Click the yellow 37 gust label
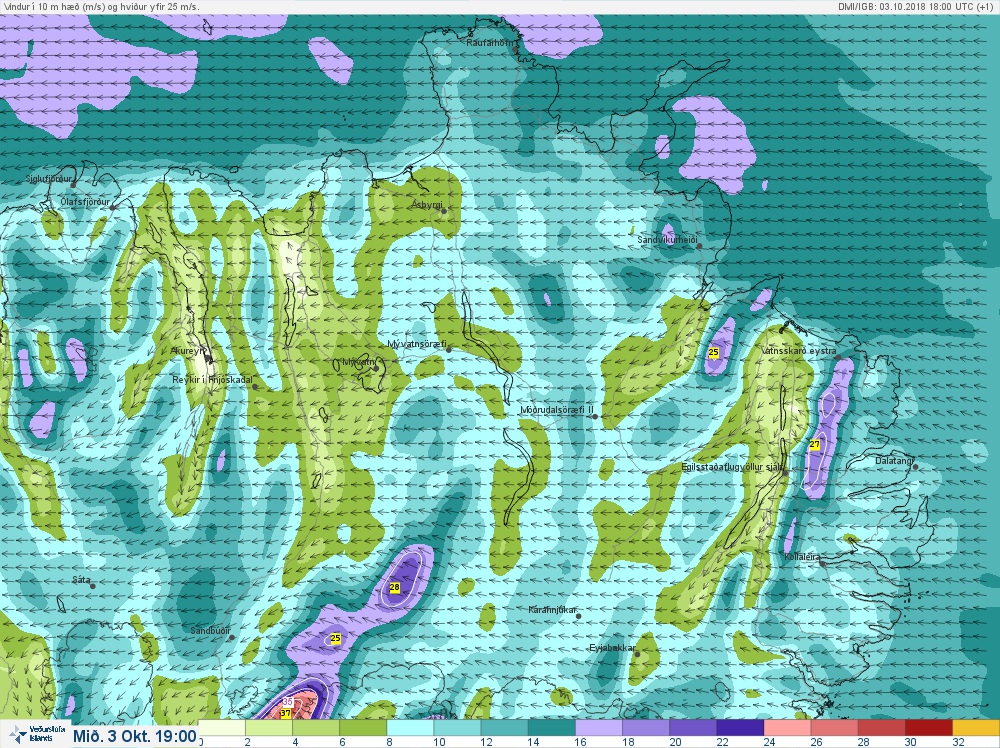 pyautogui.click(x=285, y=713)
